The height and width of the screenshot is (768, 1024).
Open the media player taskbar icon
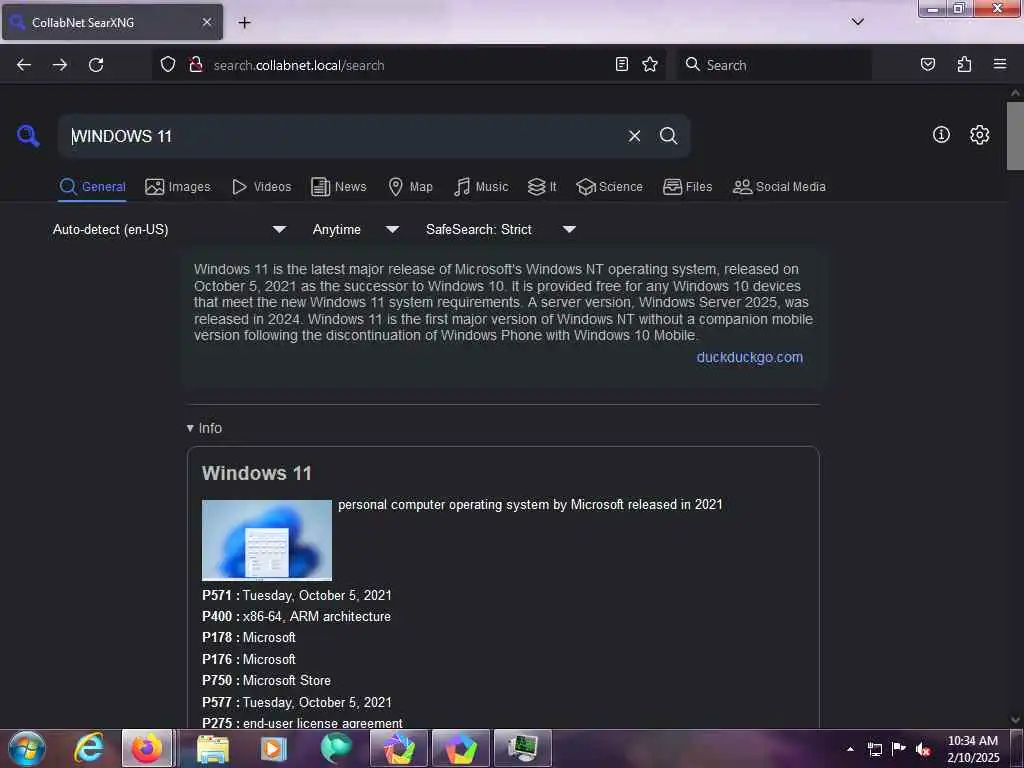point(274,748)
